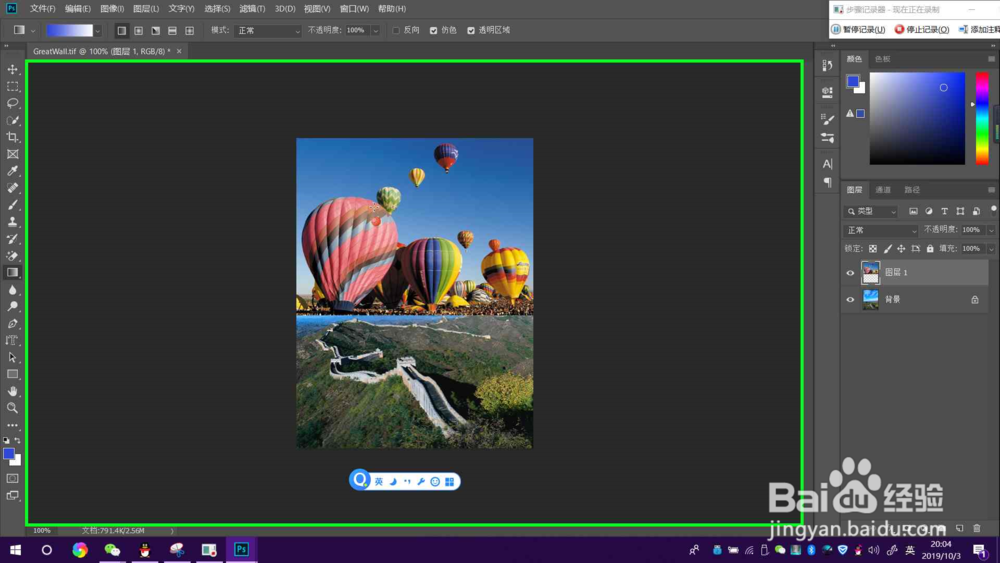1000x563 pixels.
Task: Open the Color panel options menu
Action: tap(991, 59)
